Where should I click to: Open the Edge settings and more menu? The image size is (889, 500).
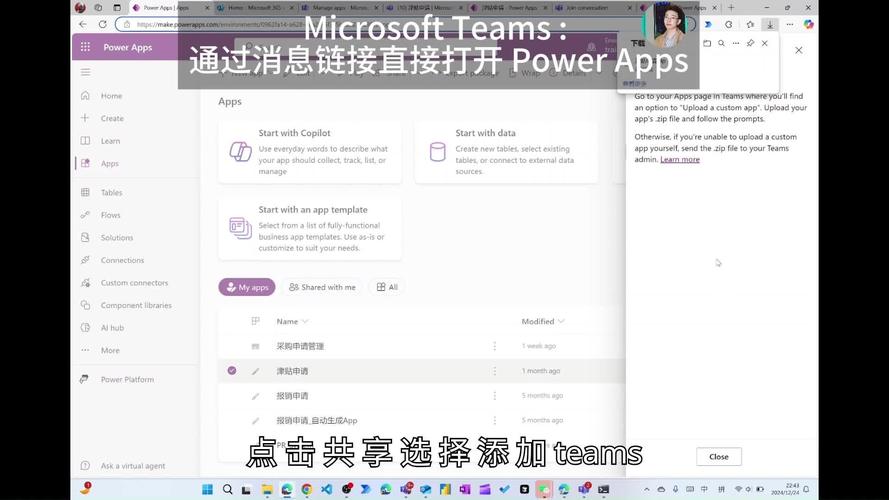790,24
